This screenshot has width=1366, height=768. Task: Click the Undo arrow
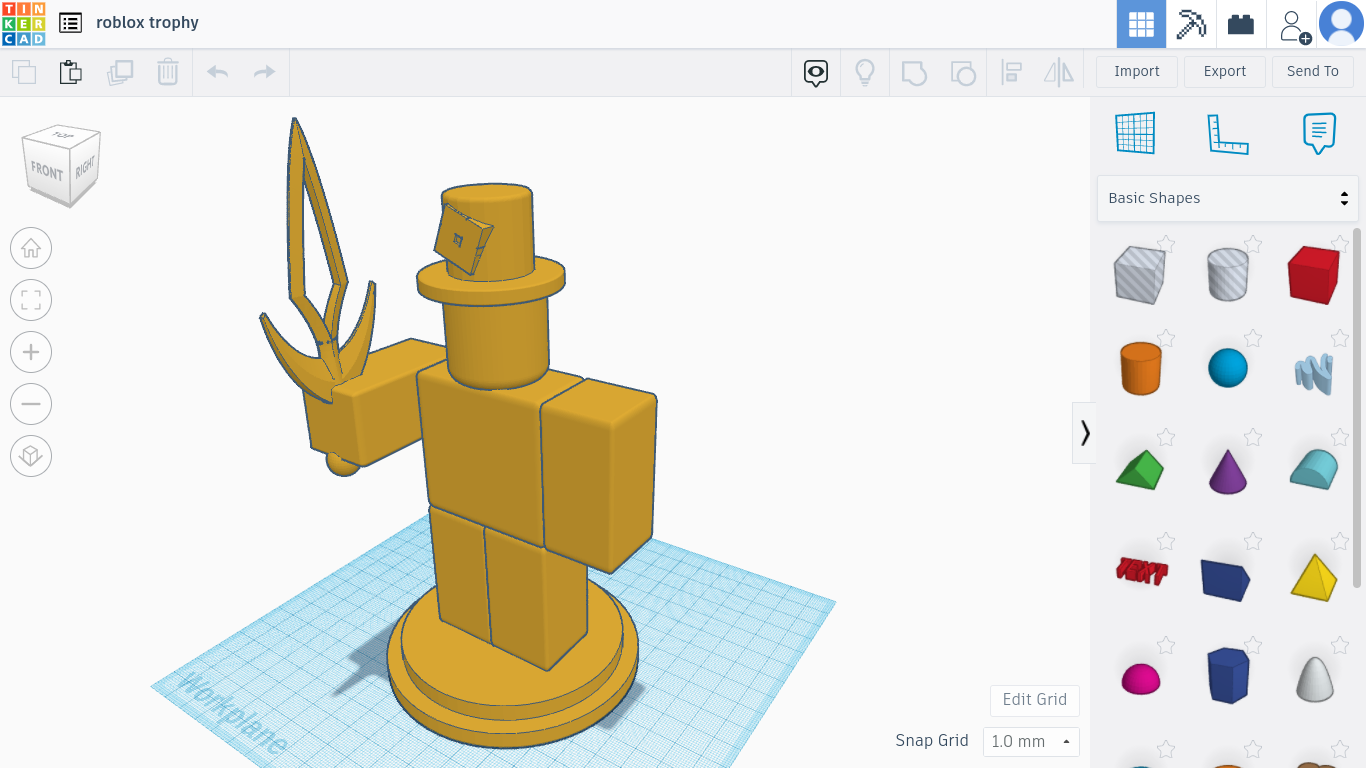(x=217, y=72)
